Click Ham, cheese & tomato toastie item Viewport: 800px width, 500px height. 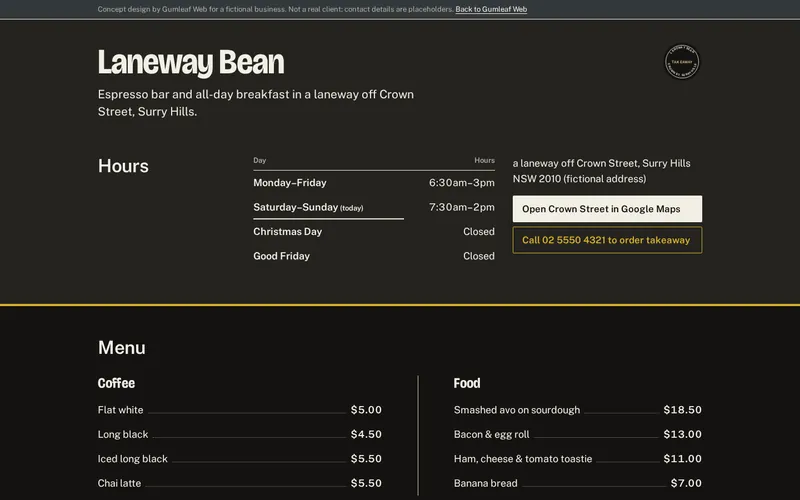523,459
